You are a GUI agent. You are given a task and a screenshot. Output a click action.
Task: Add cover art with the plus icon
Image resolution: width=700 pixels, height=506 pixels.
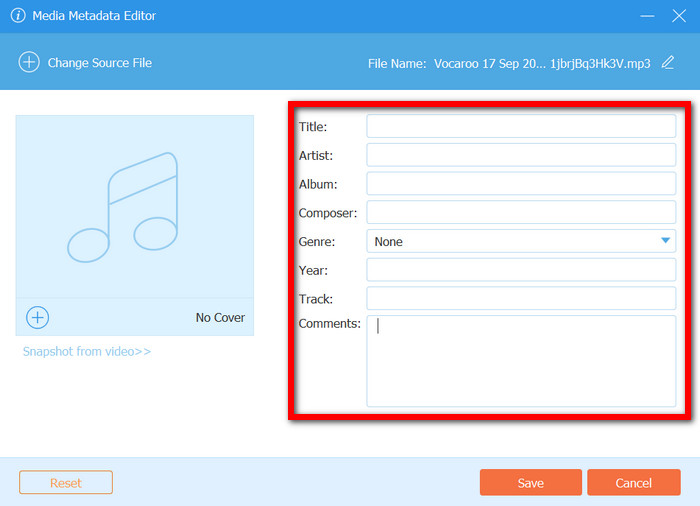pos(38,318)
